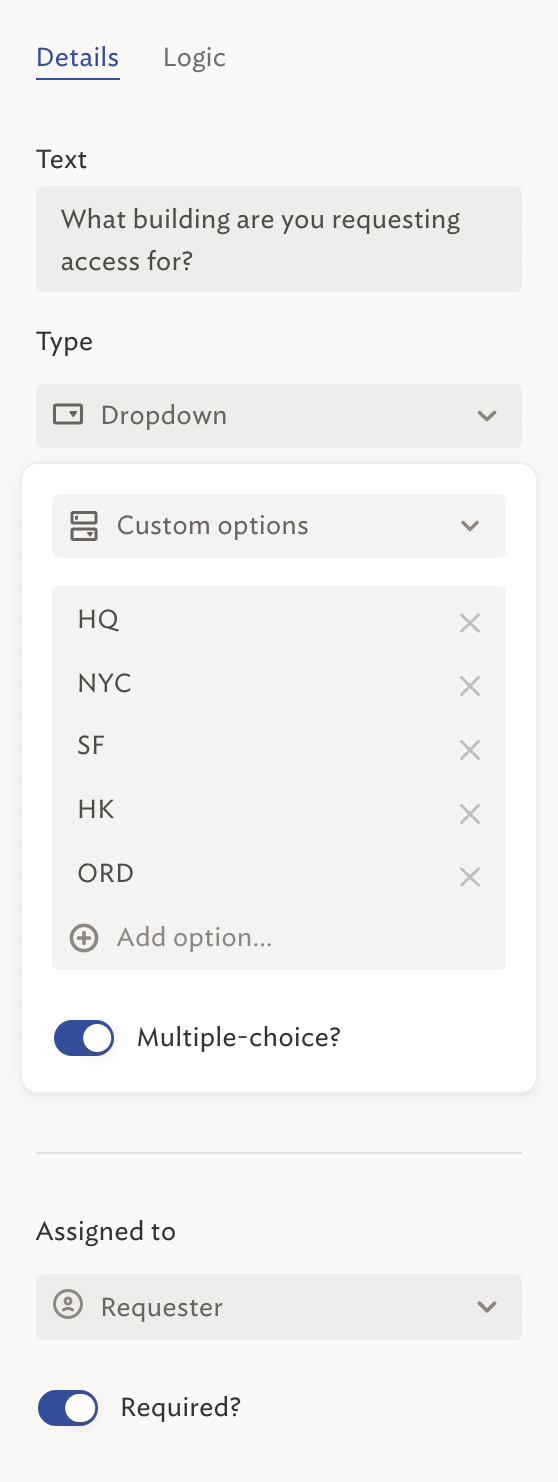Switch to the Logic tab
This screenshot has height=1482, width=558.
tap(194, 58)
